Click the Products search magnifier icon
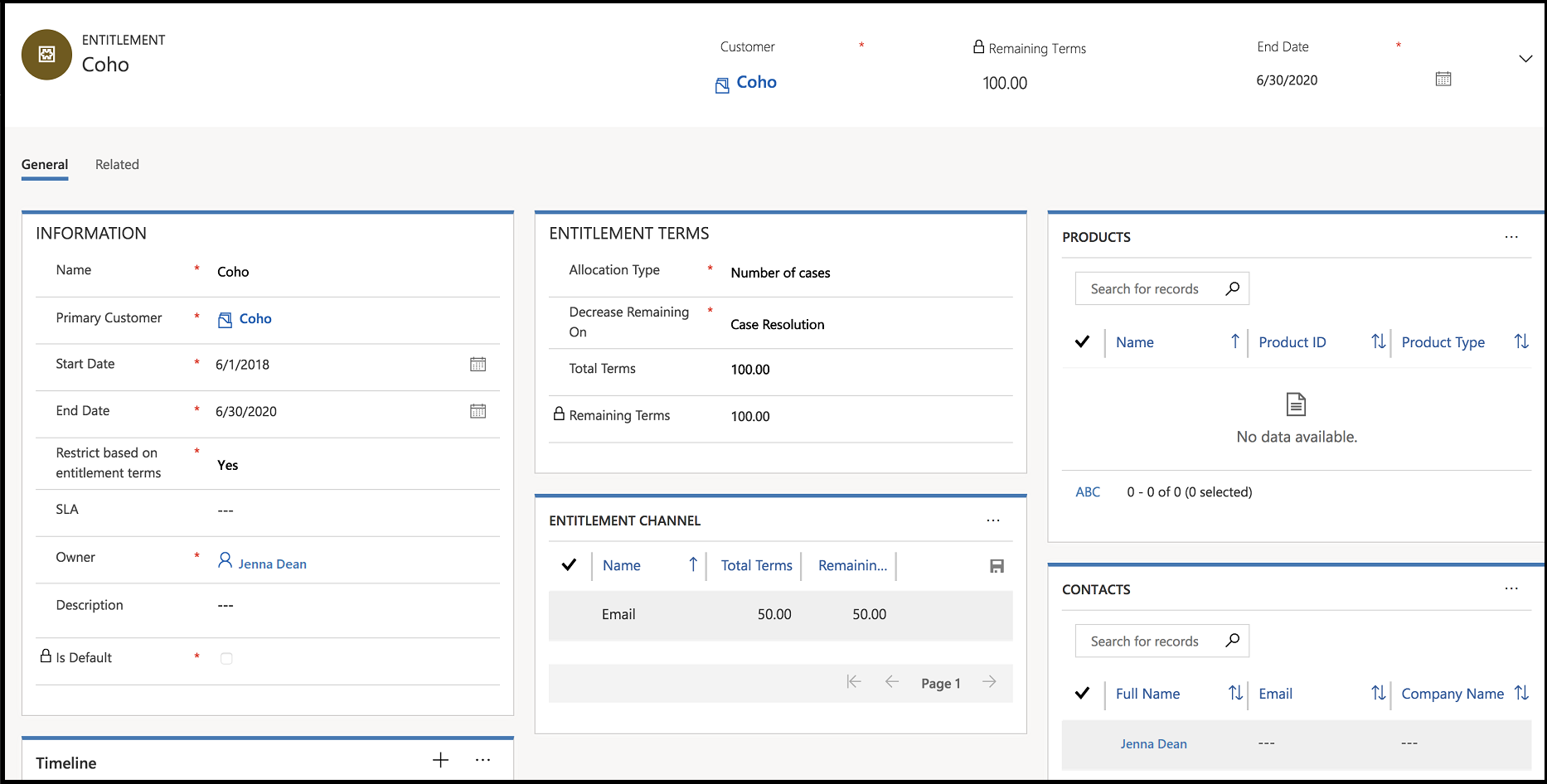Screen dimensions: 1547x784 click(x=1233, y=288)
